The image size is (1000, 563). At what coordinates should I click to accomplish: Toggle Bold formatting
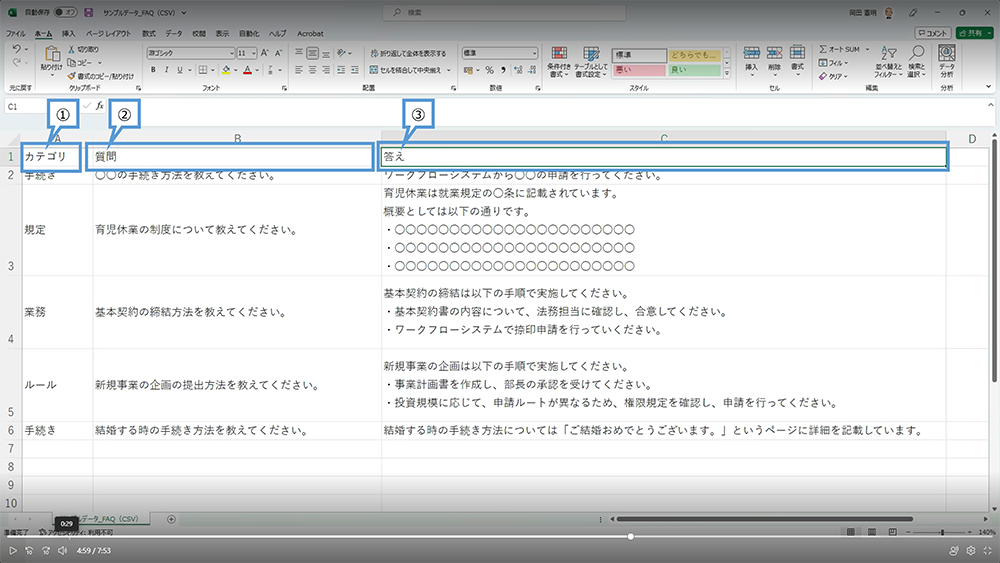coord(153,69)
